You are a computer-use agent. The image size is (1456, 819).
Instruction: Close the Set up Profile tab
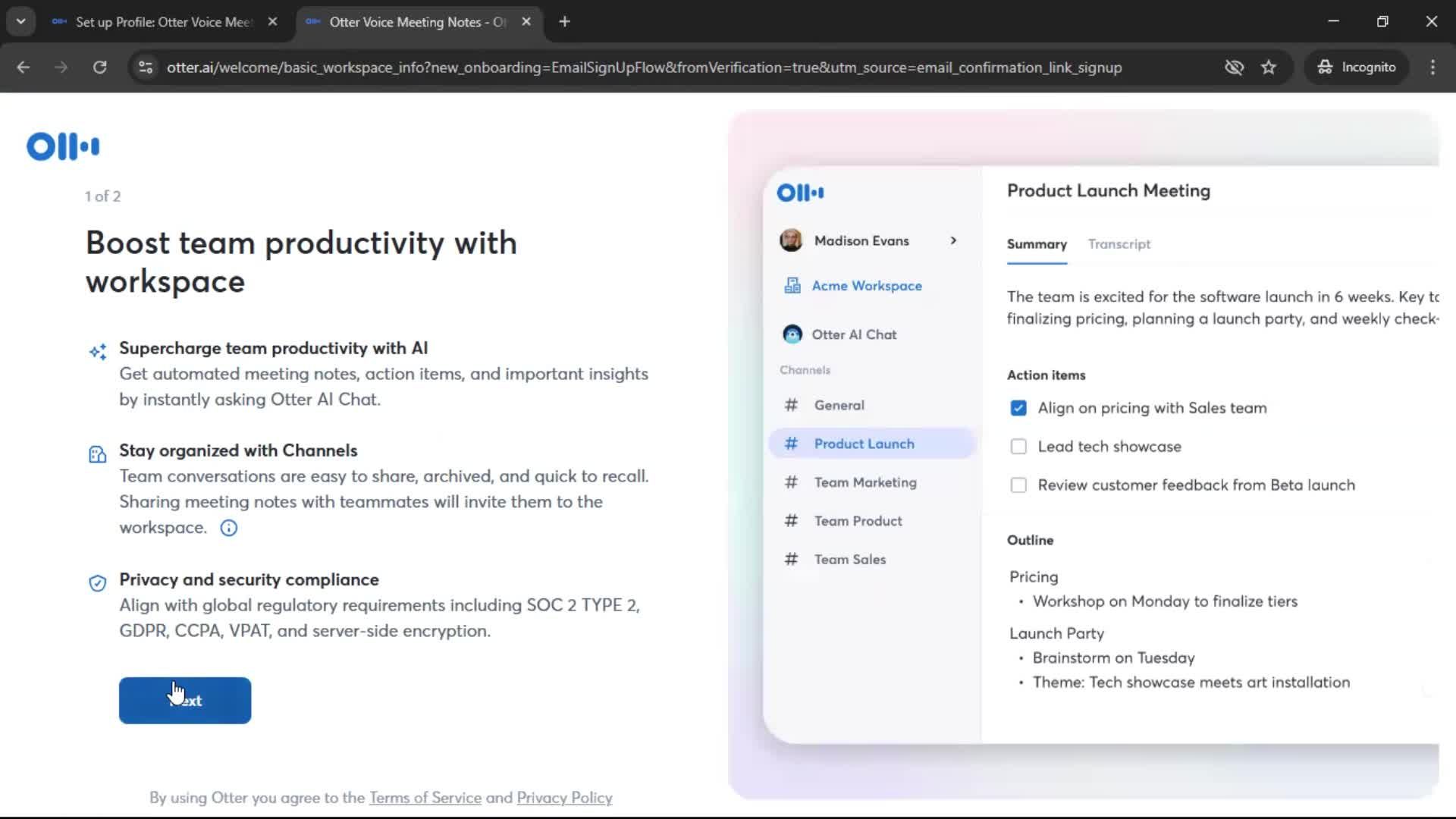[x=273, y=22]
